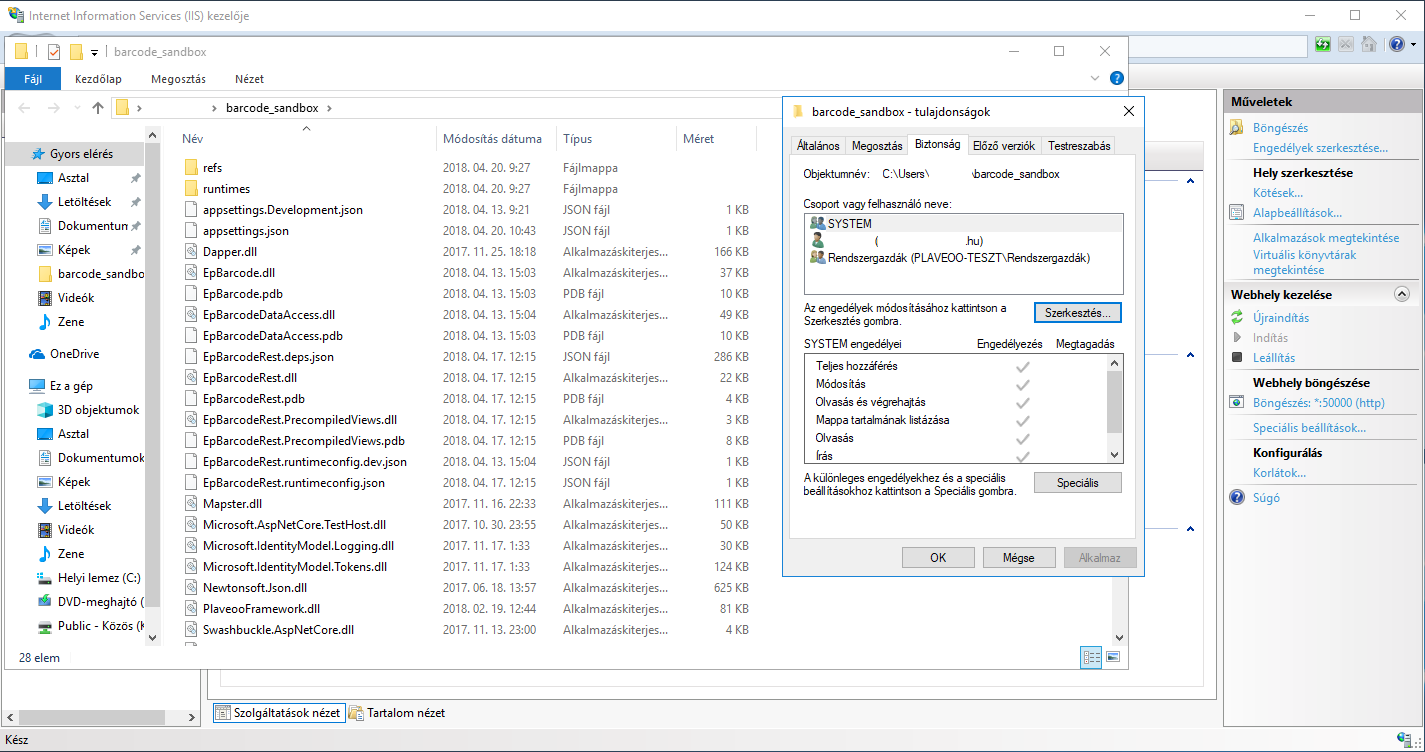Open the Súgó help icon in Műveletek
The height and width of the screenshot is (752, 1425).
1237,498
